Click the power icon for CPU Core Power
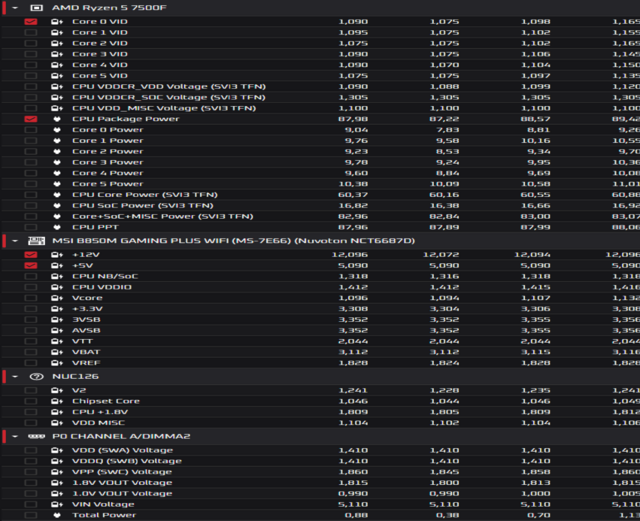This screenshot has width=640, height=521. click(x=57, y=195)
